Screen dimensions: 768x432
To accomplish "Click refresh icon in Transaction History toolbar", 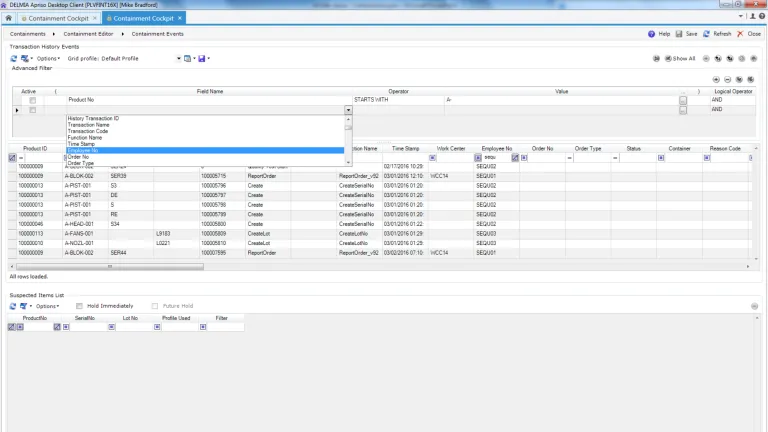I will pyautogui.click(x=14, y=58).
